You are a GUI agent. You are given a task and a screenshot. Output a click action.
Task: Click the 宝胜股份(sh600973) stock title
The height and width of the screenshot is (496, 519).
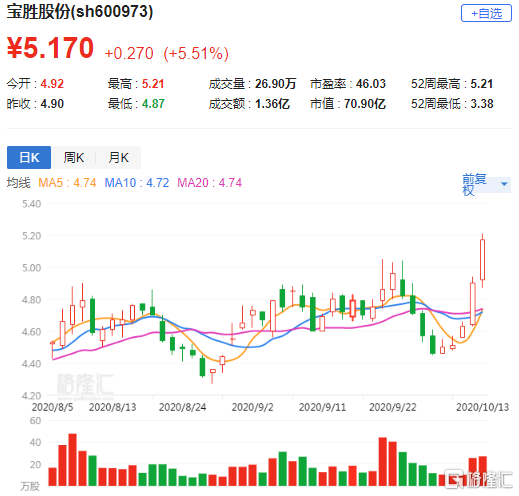tap(80, 12)
